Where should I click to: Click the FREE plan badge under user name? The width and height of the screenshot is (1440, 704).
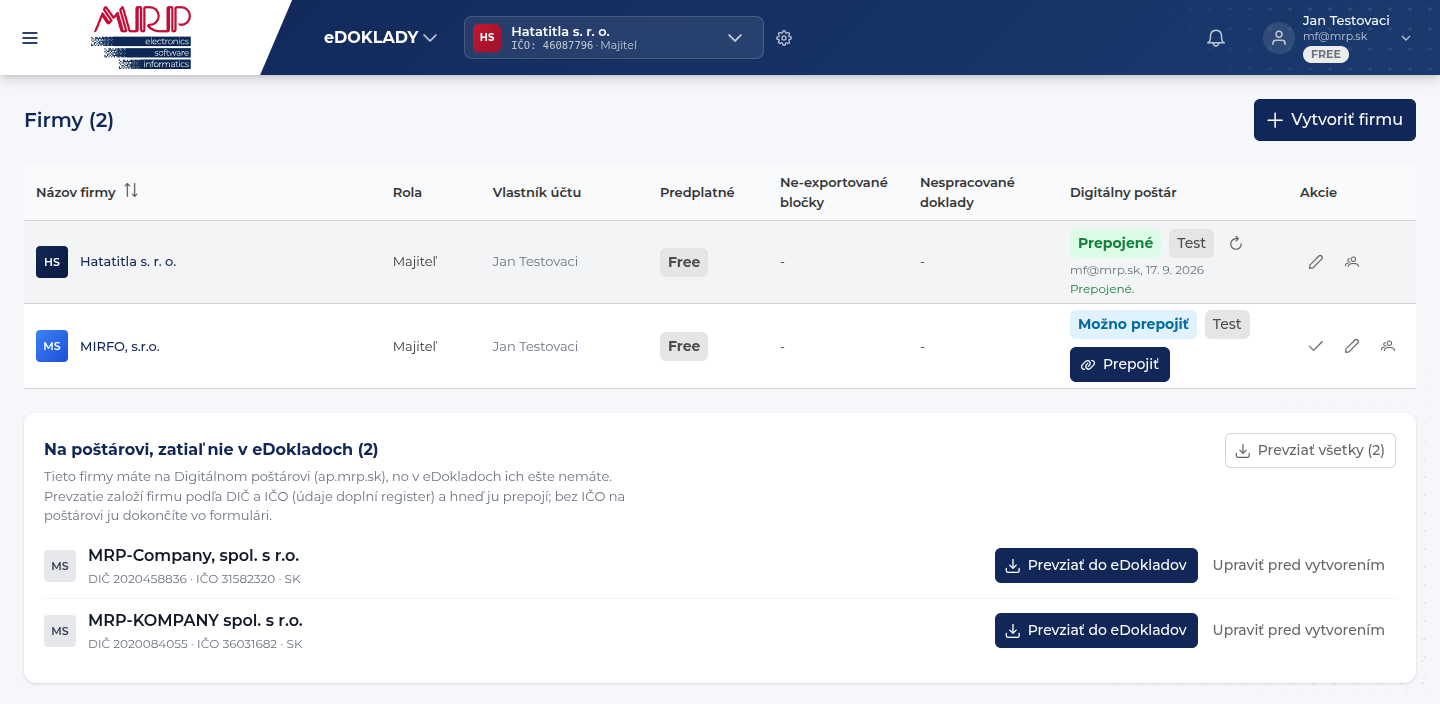pyautogui.click(x=1326, y=54)
